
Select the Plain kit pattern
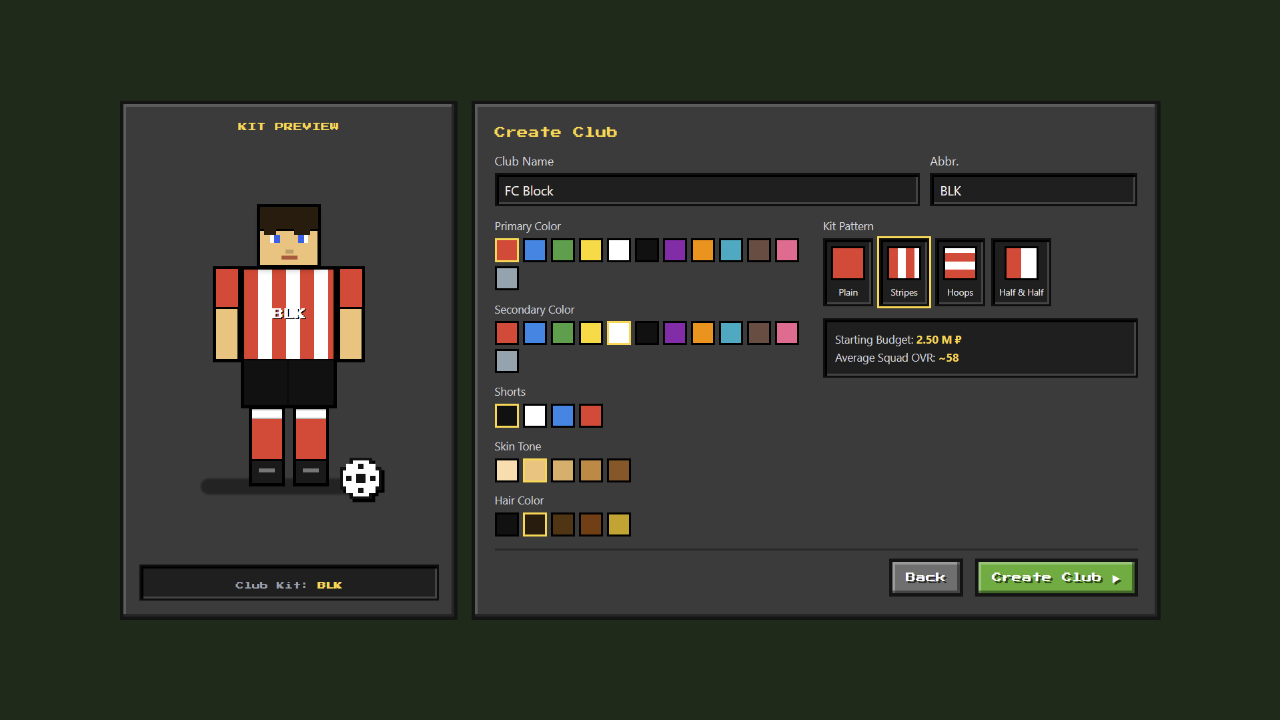tap(848, 272)
